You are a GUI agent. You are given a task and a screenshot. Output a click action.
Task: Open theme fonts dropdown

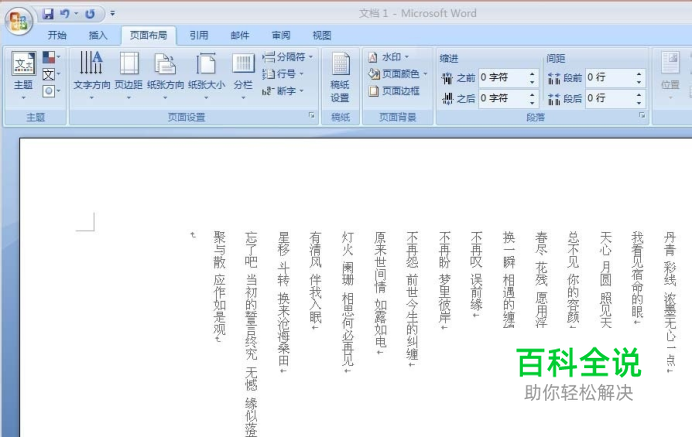51,74
